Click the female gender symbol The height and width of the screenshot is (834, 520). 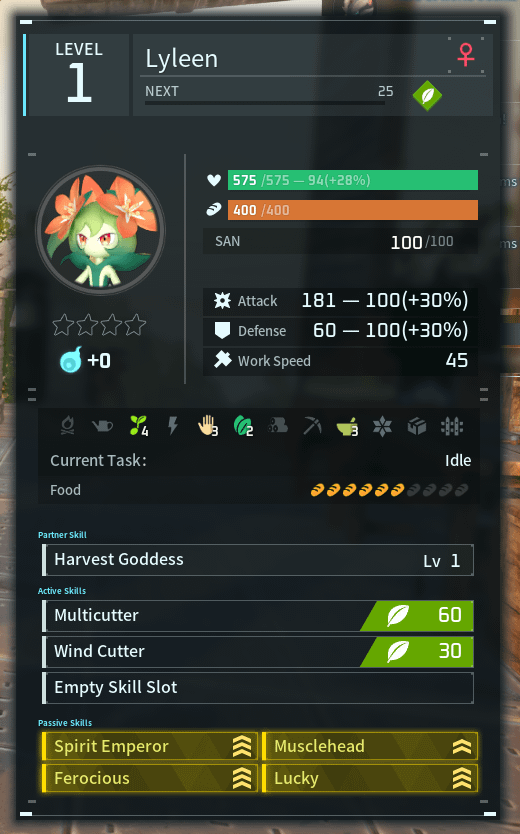(x=466, y=55)
